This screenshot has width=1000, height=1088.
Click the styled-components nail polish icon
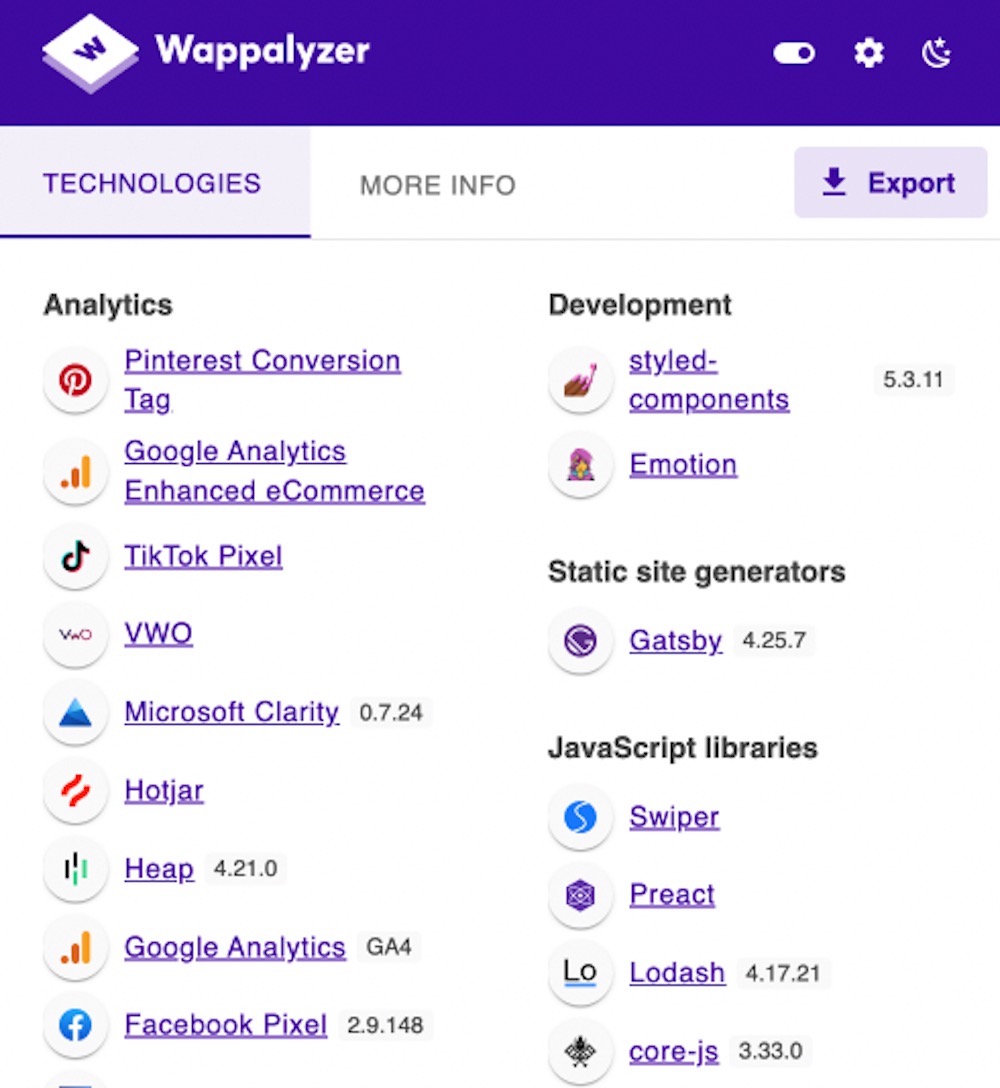581,380
